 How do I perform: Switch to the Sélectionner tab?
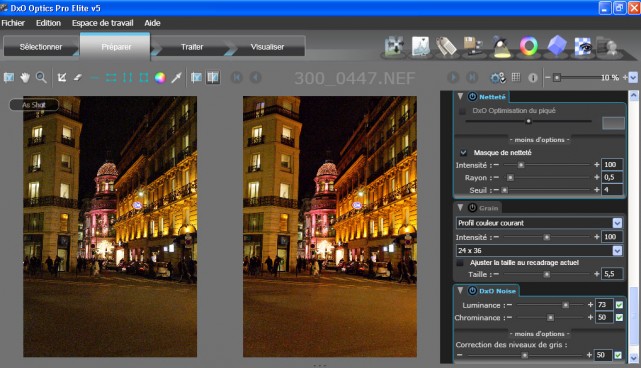pyautogui.click(x=41, y=47)
